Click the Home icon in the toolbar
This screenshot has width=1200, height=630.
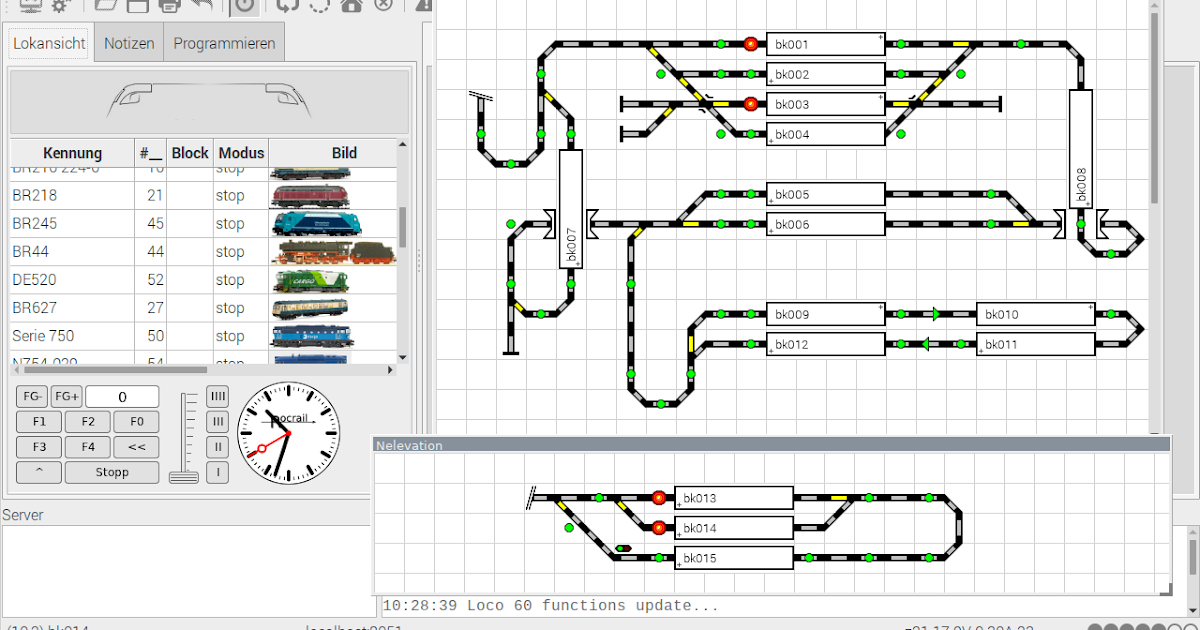click(352, 7)
